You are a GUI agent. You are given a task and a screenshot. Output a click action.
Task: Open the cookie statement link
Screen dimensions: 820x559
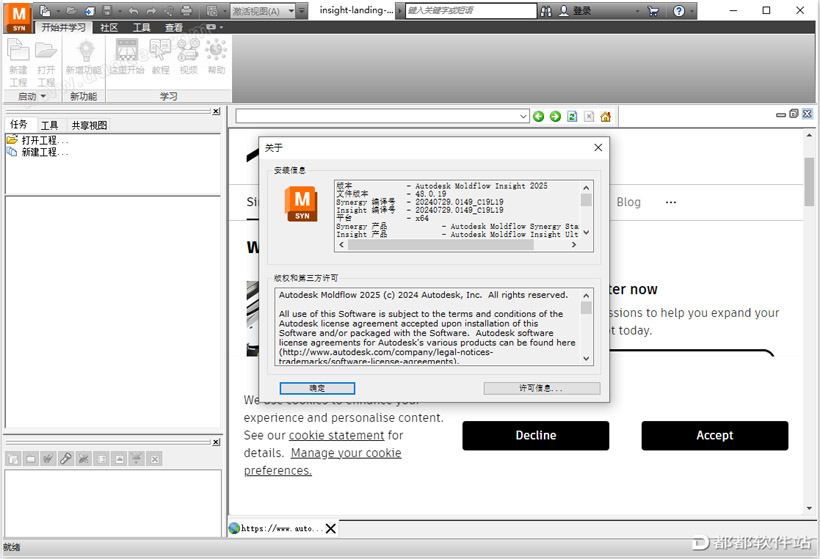tap(336, 435)
